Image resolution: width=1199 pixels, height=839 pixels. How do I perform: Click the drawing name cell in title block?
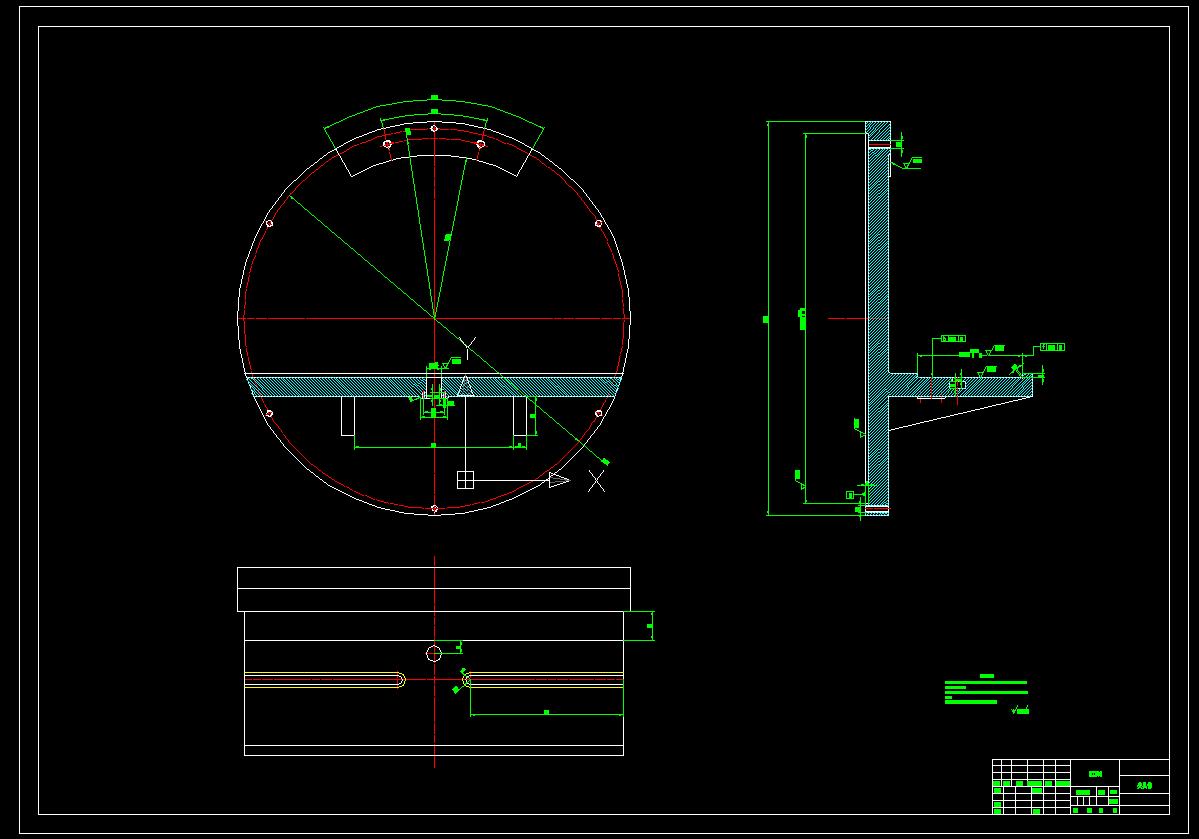tap(1144, 785)
